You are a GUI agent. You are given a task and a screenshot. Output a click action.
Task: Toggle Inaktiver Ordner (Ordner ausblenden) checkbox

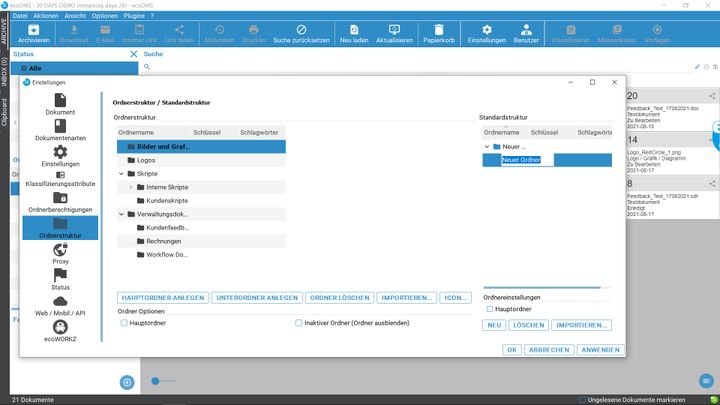point(299,323)
